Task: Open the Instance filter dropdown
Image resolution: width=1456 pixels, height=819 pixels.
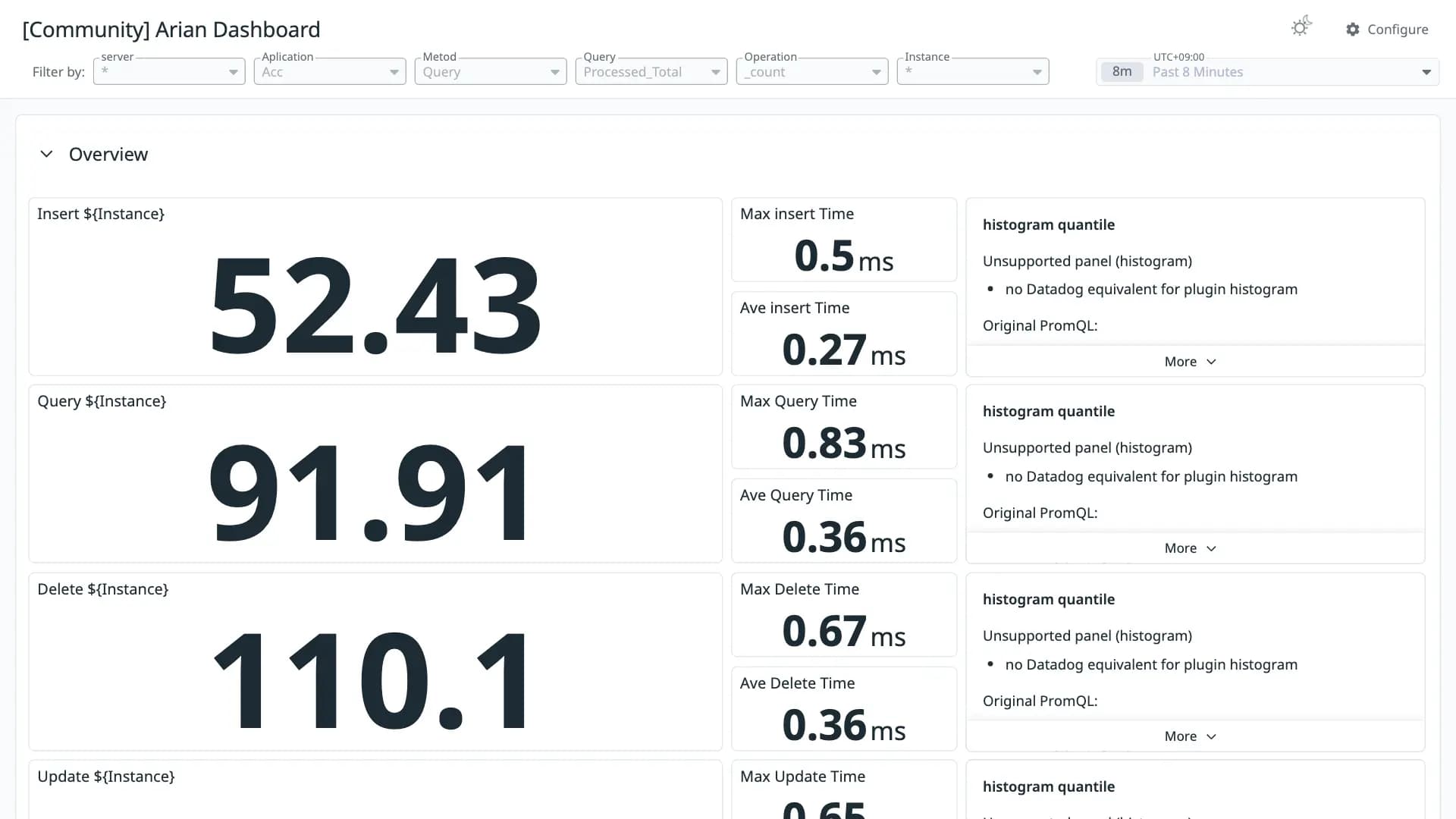Action: point(973,72)
